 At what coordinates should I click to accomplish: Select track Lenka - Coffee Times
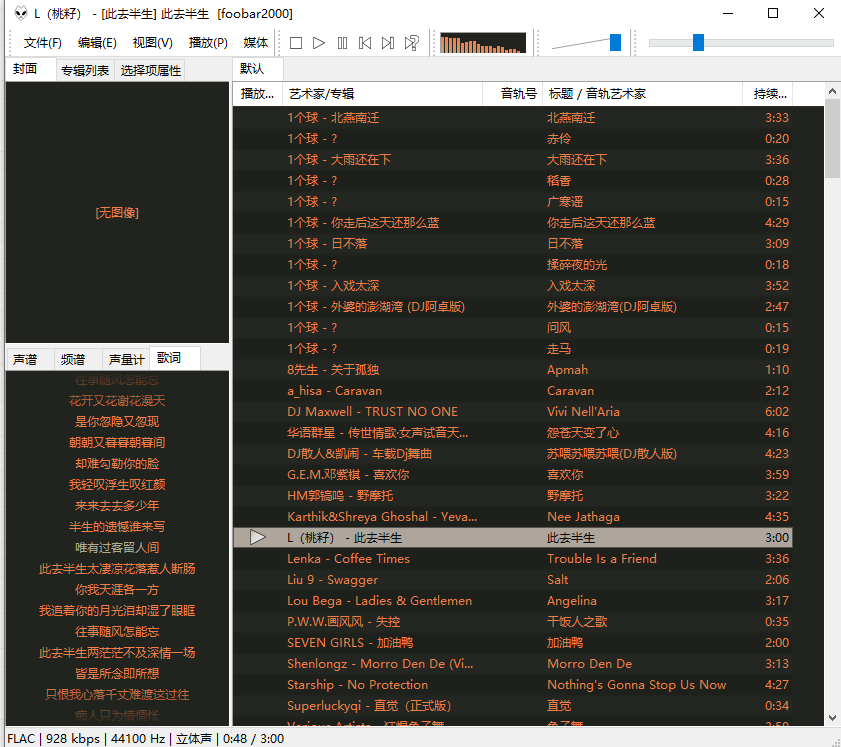[513, 559]
